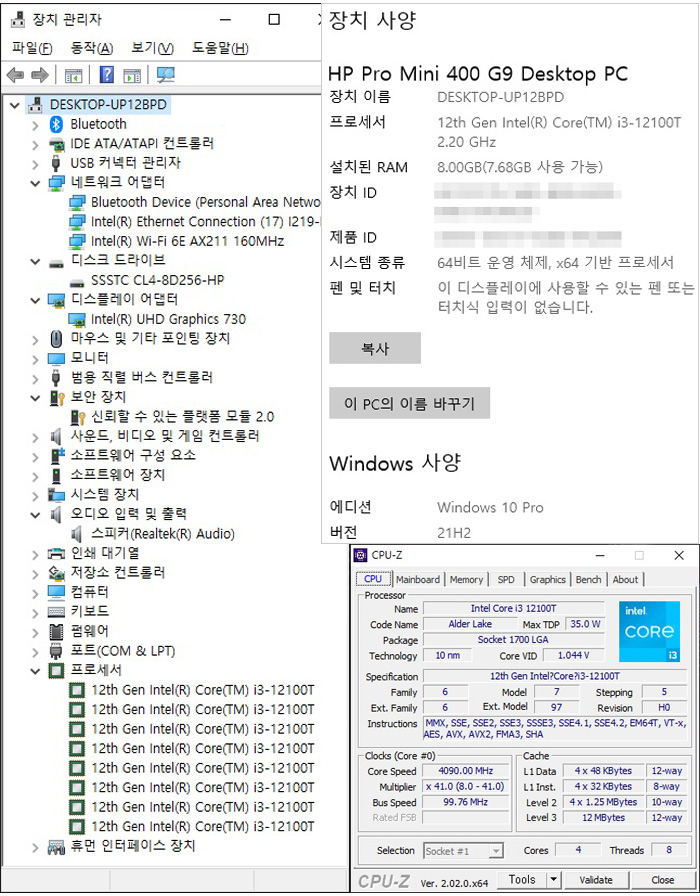The image size is (700, 896).
Task: Switch to the About tab in CPU-Z
Action: tap(625, 579)
